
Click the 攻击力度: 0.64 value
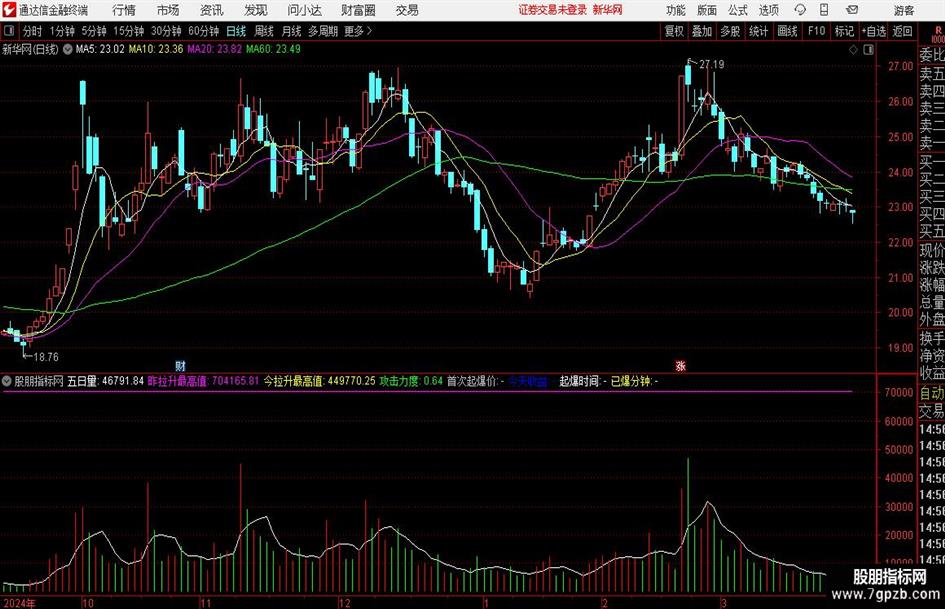[x=411, y=381]
